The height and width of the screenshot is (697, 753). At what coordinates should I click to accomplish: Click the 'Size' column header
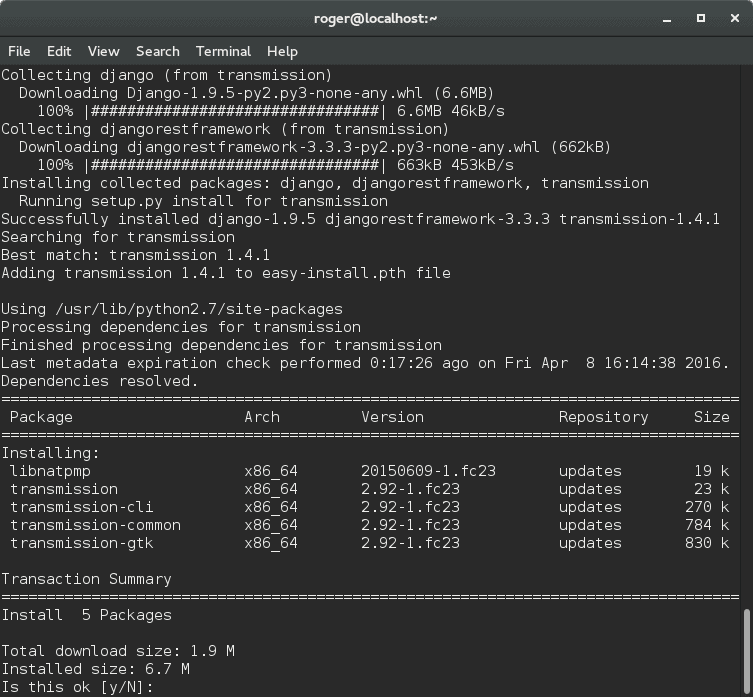click(x=712, y=417)
